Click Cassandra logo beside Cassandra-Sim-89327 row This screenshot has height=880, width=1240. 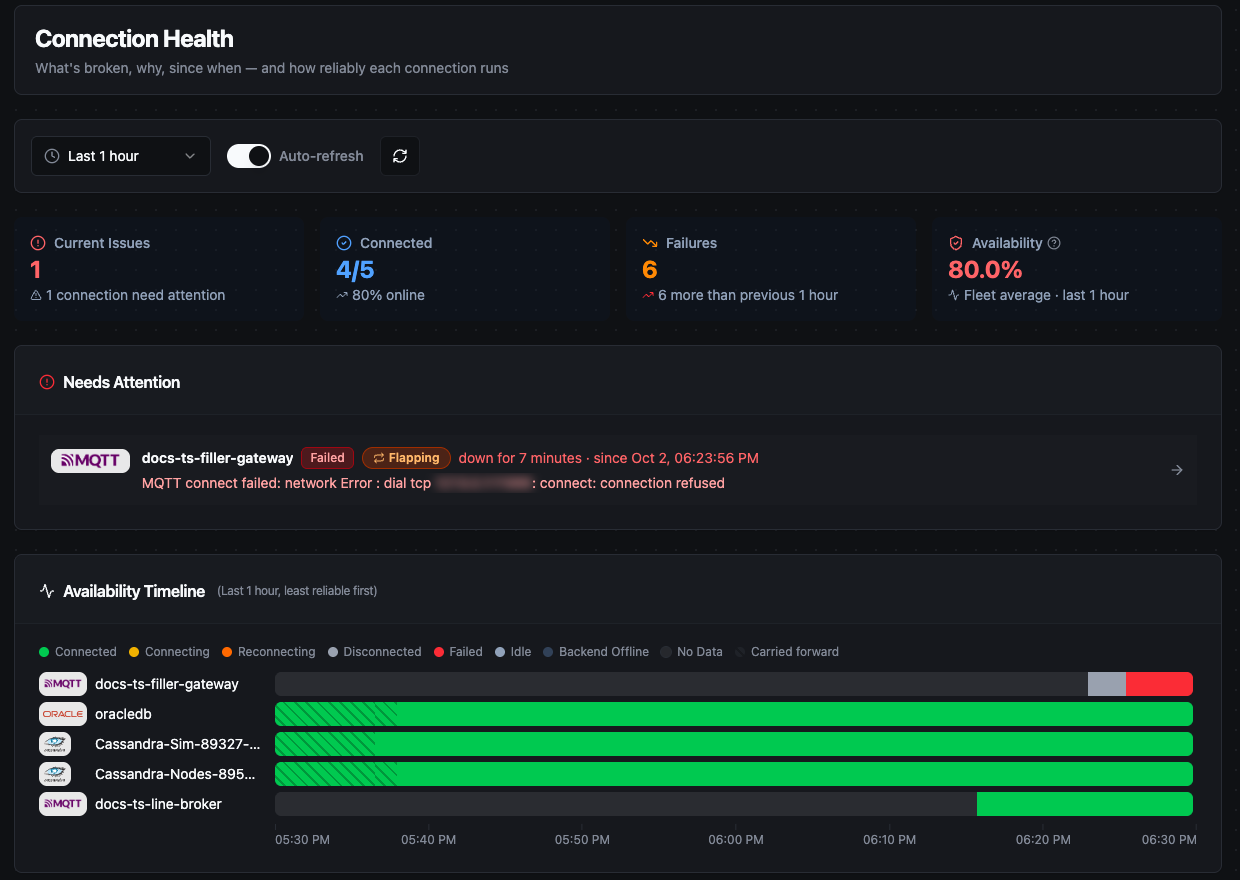[55, 744]
